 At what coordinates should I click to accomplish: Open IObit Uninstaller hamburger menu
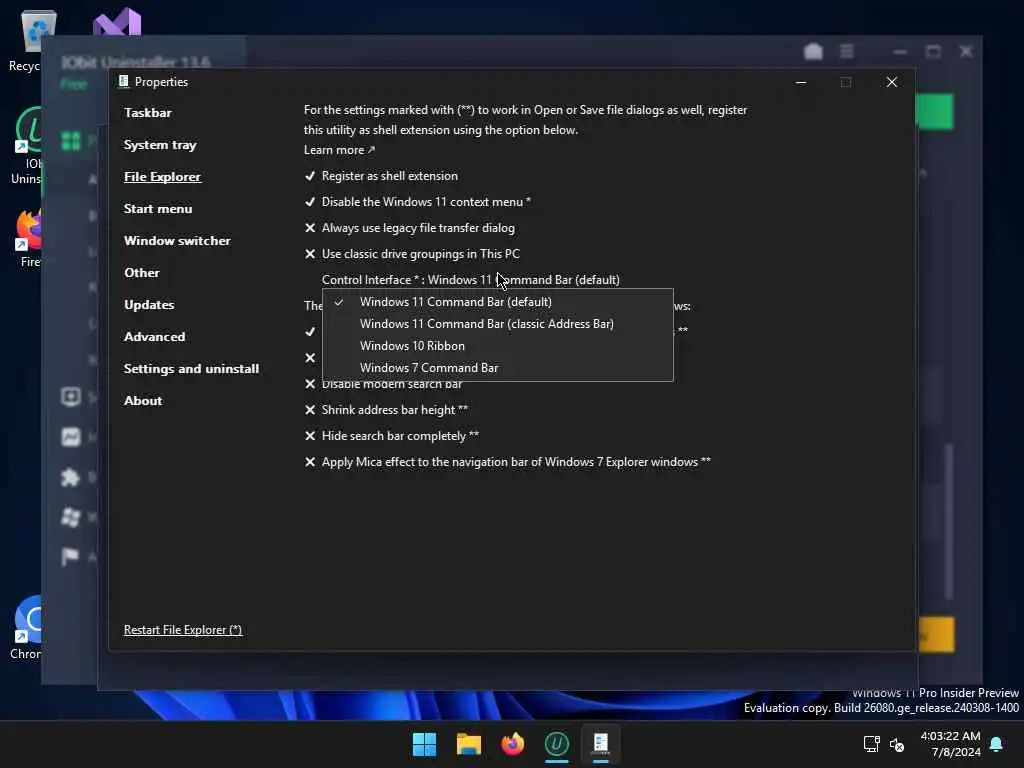pos(847,51)
